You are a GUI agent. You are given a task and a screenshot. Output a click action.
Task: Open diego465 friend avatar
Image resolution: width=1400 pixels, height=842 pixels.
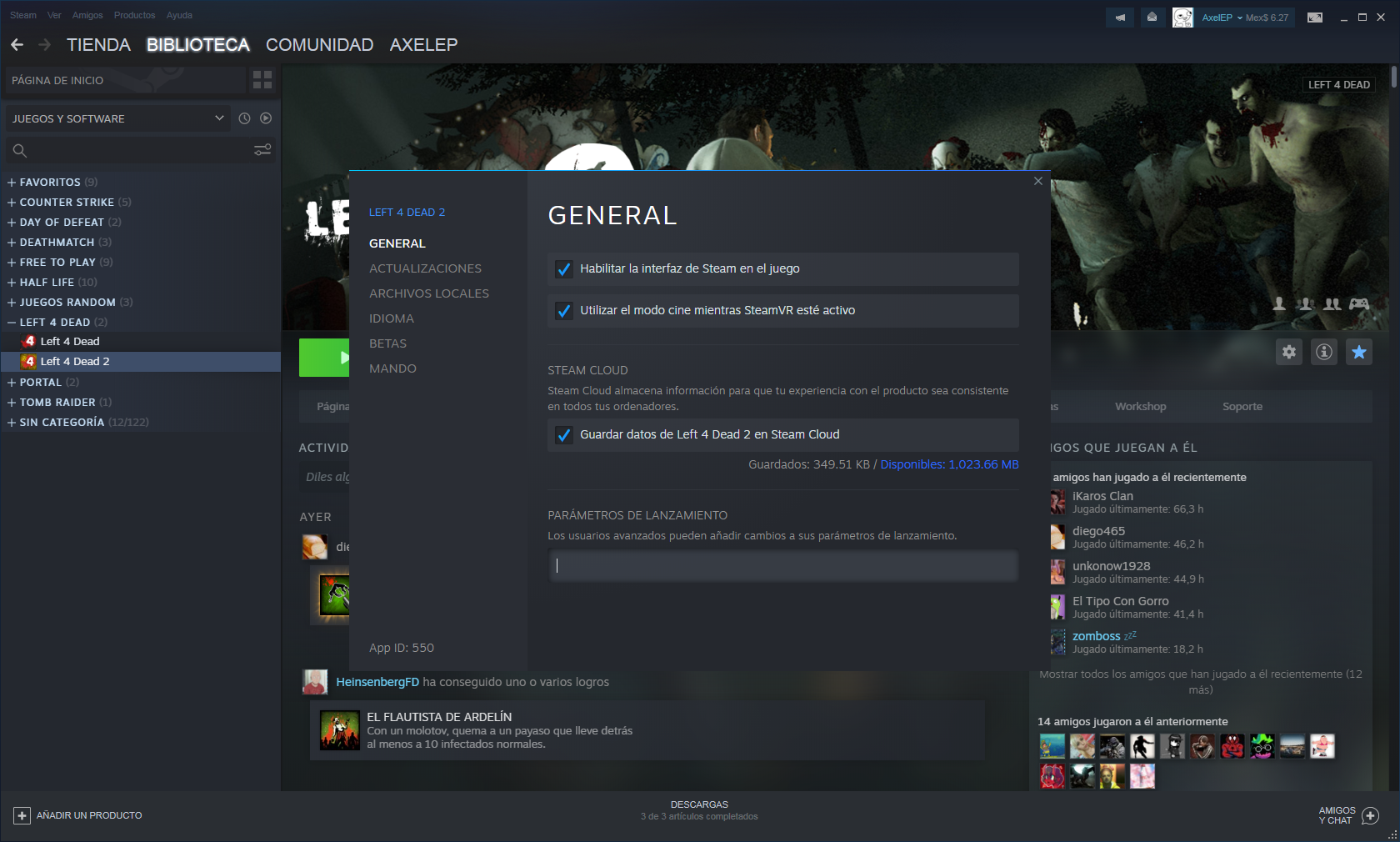click(x=1057, y=537)
